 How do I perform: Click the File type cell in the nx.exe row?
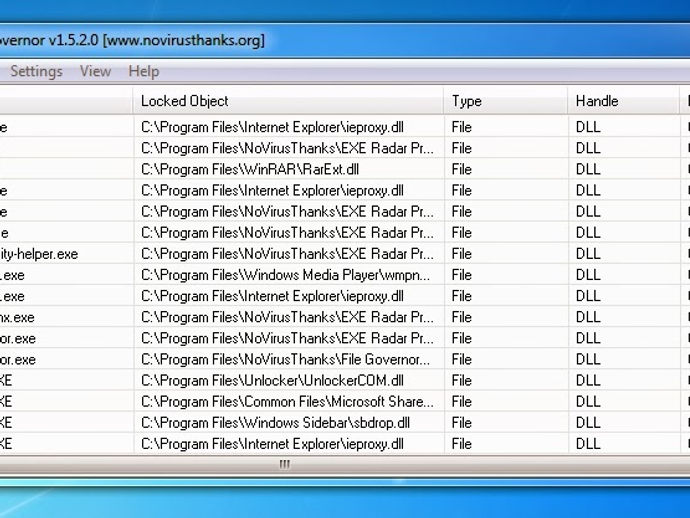click(462, 317)
